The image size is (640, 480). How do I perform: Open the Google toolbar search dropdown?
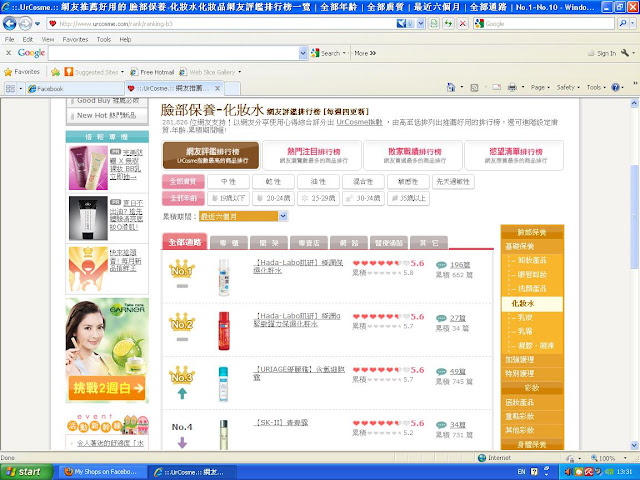pos(303,53)
